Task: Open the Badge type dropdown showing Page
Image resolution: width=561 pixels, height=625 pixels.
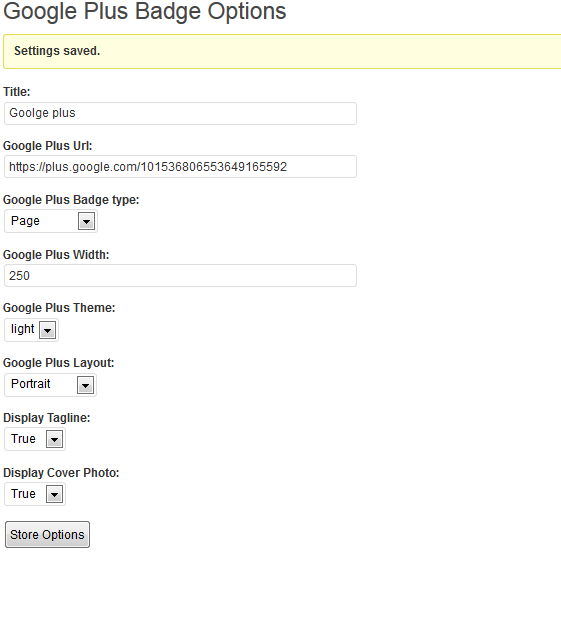Action: 51,221
